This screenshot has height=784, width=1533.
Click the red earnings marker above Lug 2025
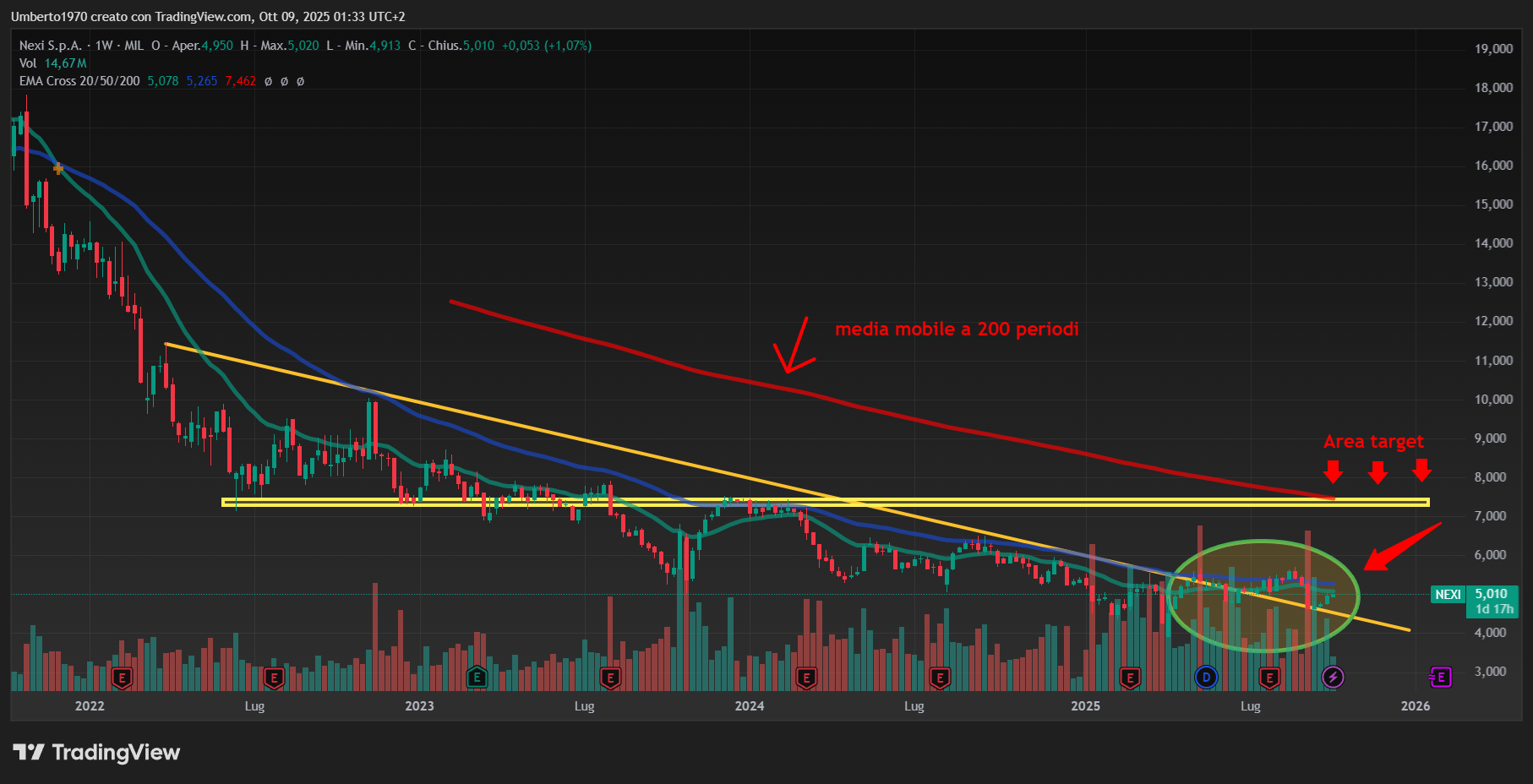click(x=1269, y=677)
